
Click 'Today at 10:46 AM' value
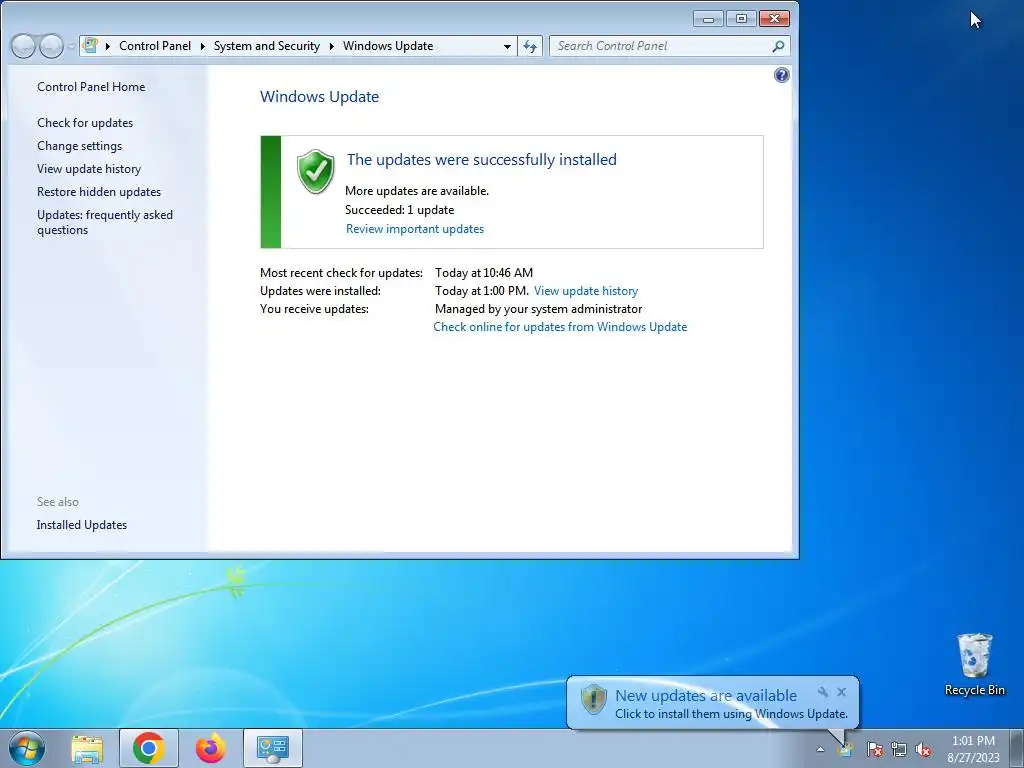(x=484, y=272)
